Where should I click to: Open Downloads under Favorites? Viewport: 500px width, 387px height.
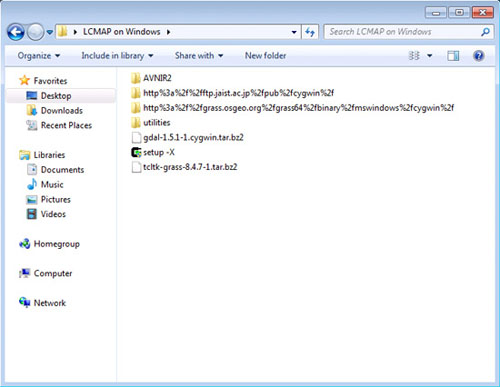[62, 110]
